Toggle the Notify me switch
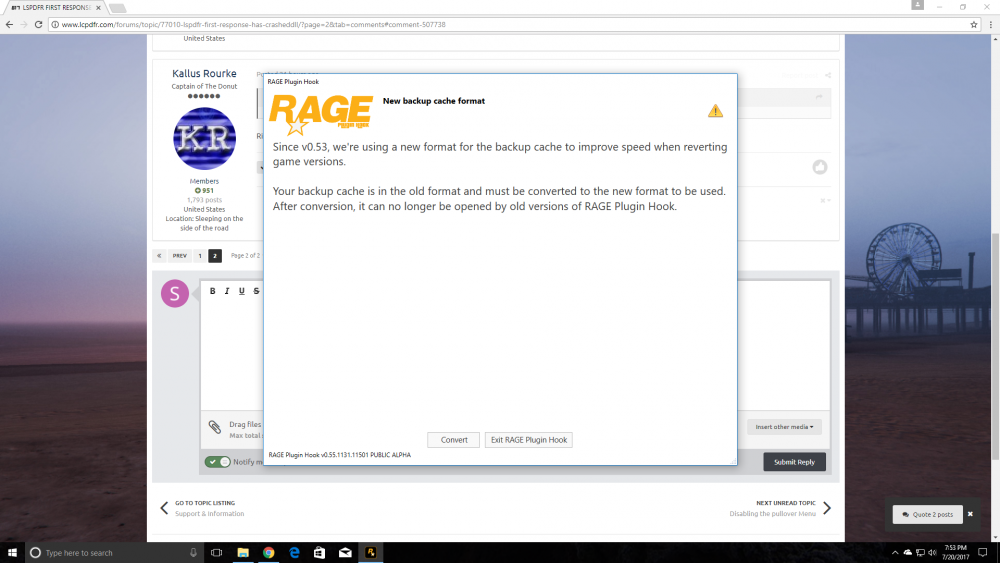The height and width of the screenshot is (563, 1000). (x=217, y=462)
